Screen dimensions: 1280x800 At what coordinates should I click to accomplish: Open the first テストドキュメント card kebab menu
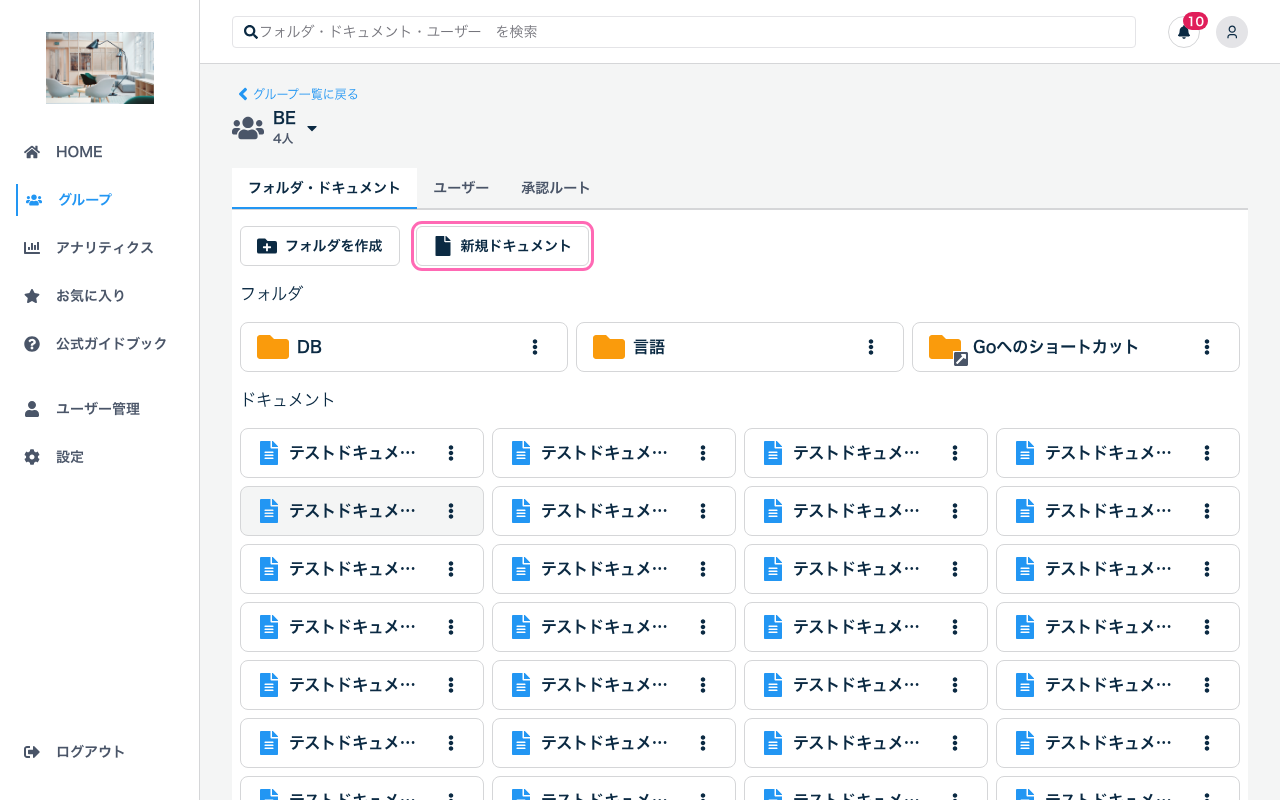click(449, 452)
